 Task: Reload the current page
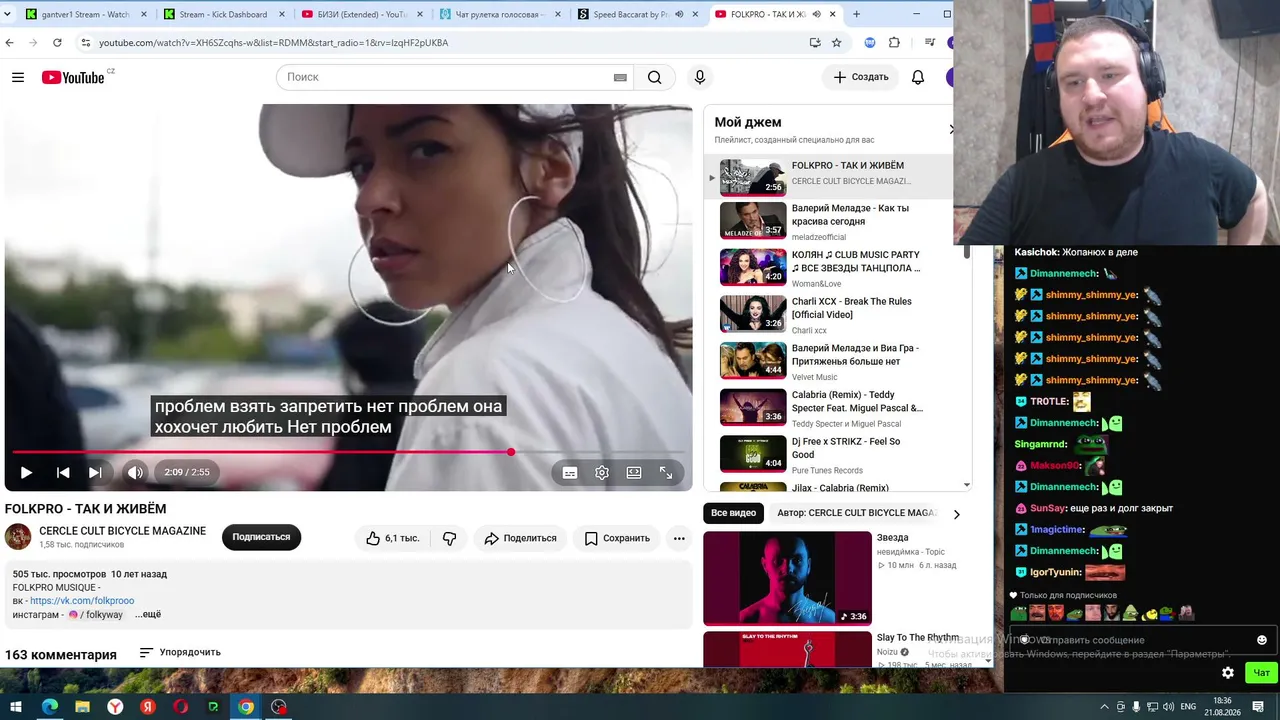57,43
